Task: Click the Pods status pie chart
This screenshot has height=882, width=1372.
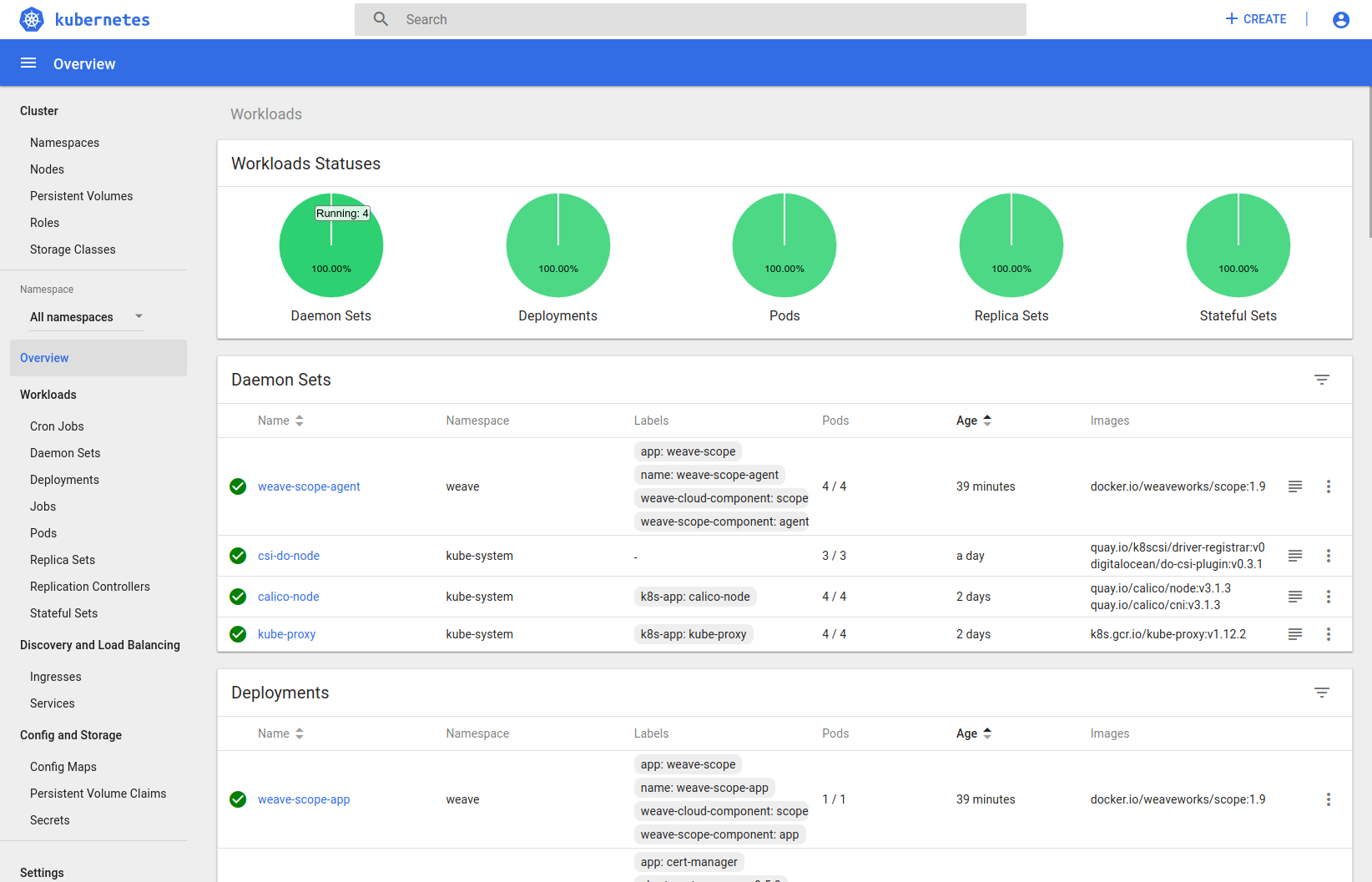Action: [x=784, y=245]
